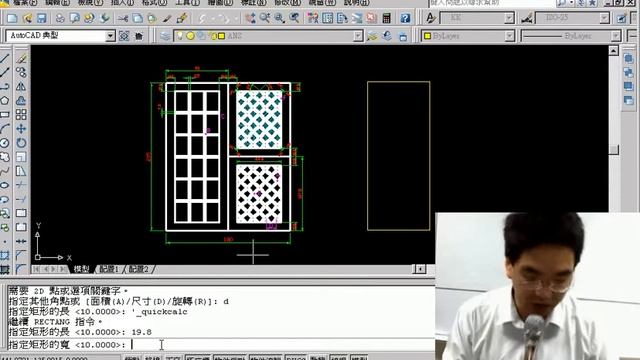
Task: Click the Open file icon
Action: pos(27,18)
